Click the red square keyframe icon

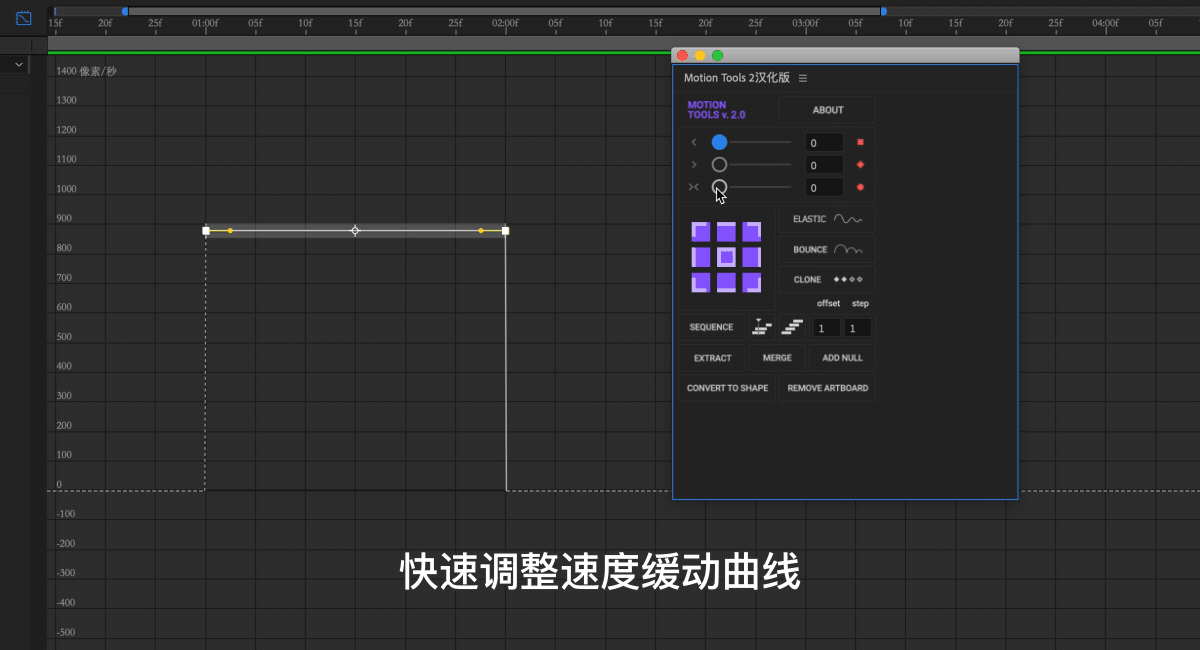tap(860, 142)
